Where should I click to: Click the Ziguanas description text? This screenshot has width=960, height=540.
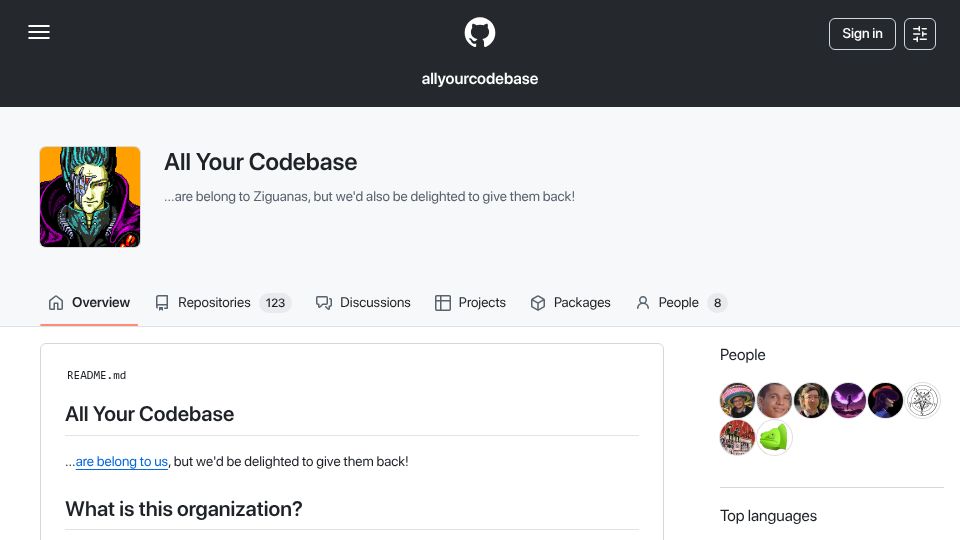369,197
